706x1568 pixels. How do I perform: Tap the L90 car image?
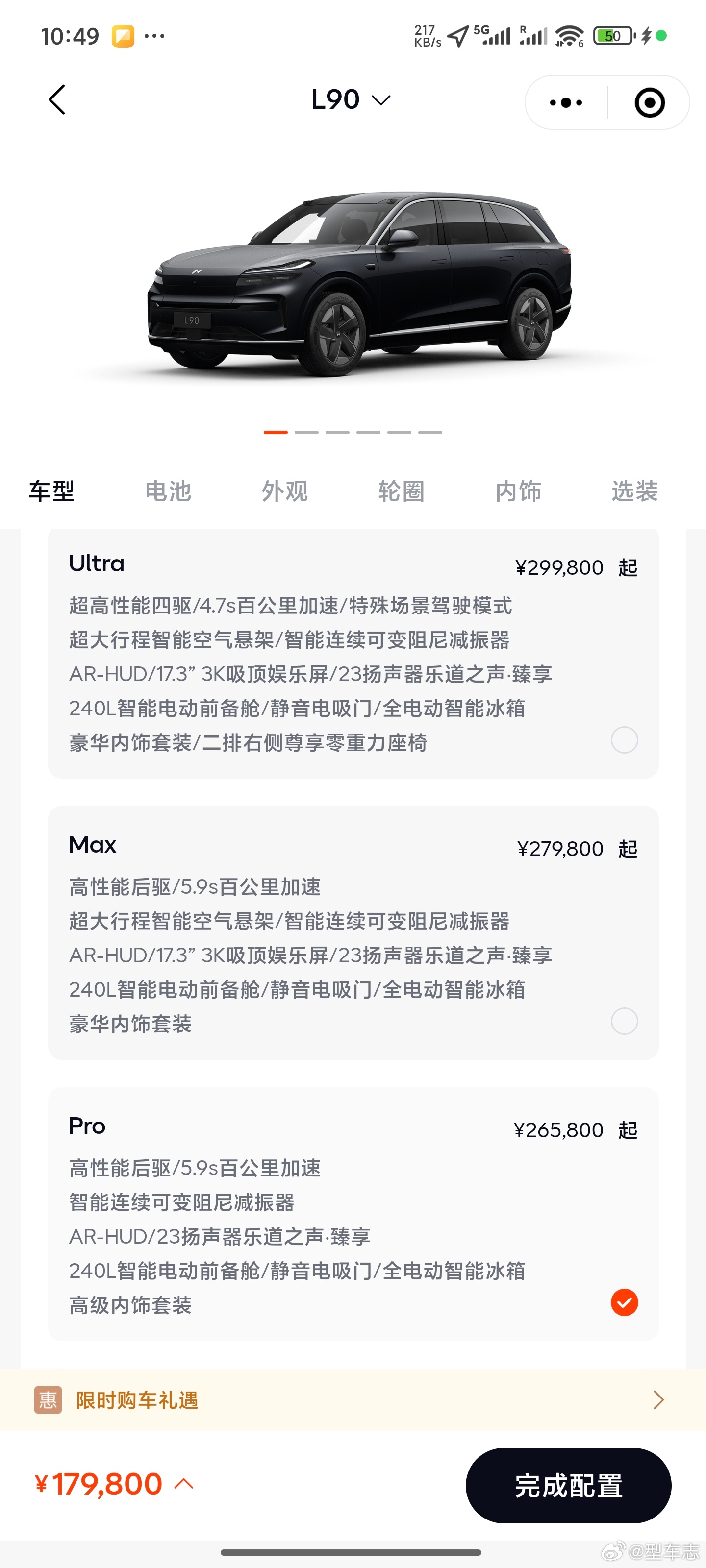pos(359,283)
